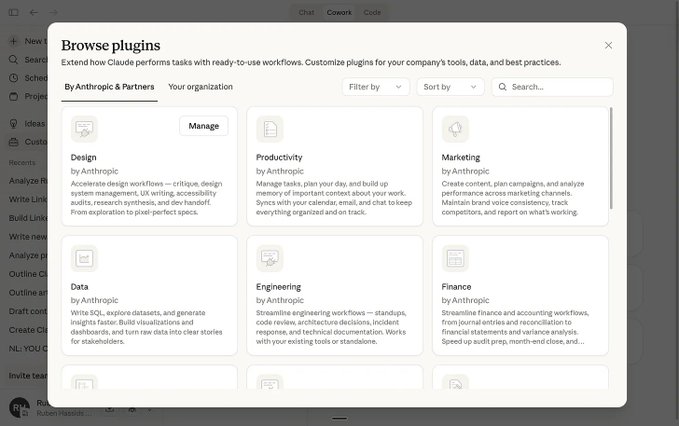Click the Productivity plugin icon
Screen dimensions: 679x426
click(x=270, y=129)
